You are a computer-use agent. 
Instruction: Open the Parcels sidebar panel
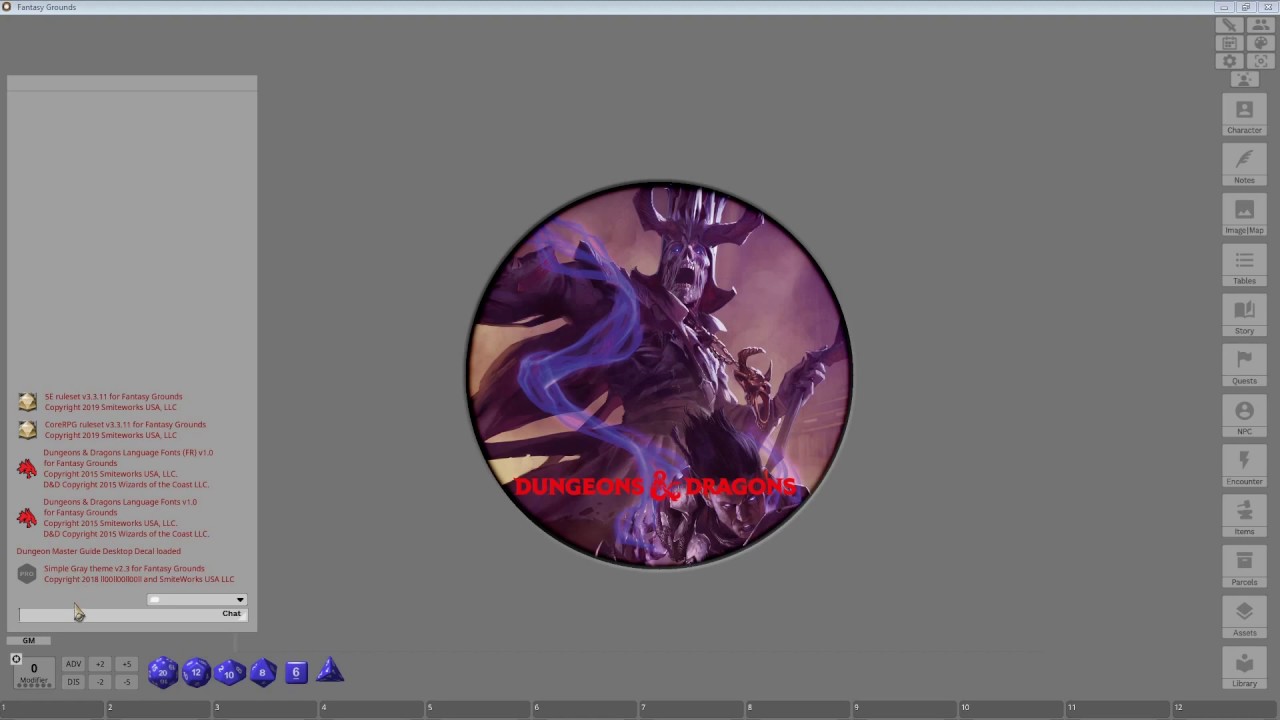[1244, 566]
